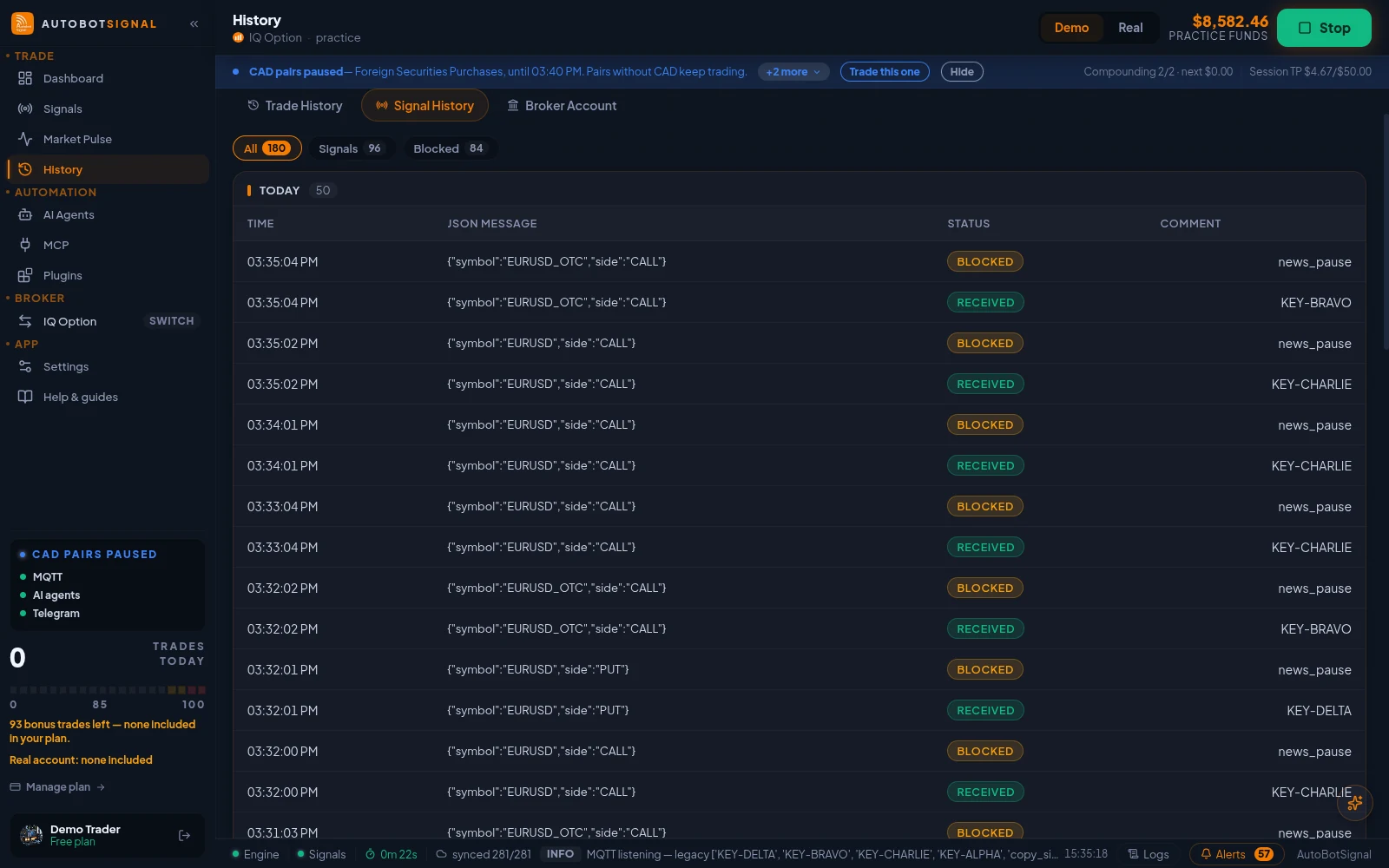This screenshot has width=1389, height=868.
Task: Click the synced 281/281 status
Action: [483, 854]
